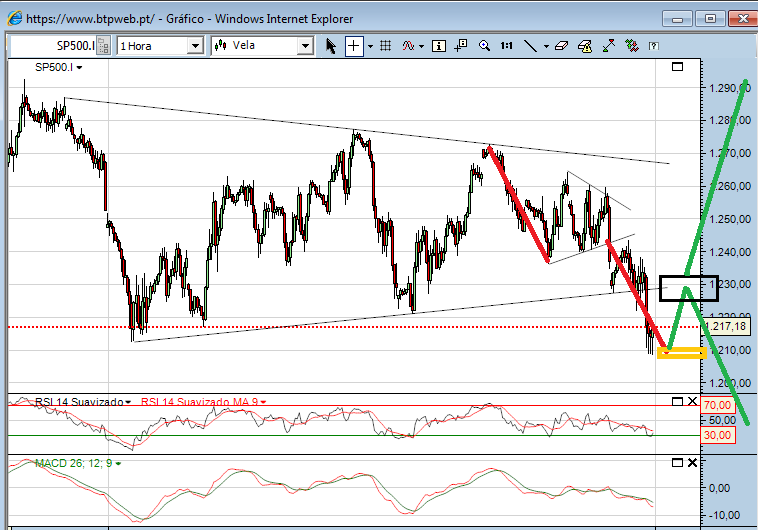The image size is (758, 530).
Task: Select the eraser tool
Action: [561, 46]
